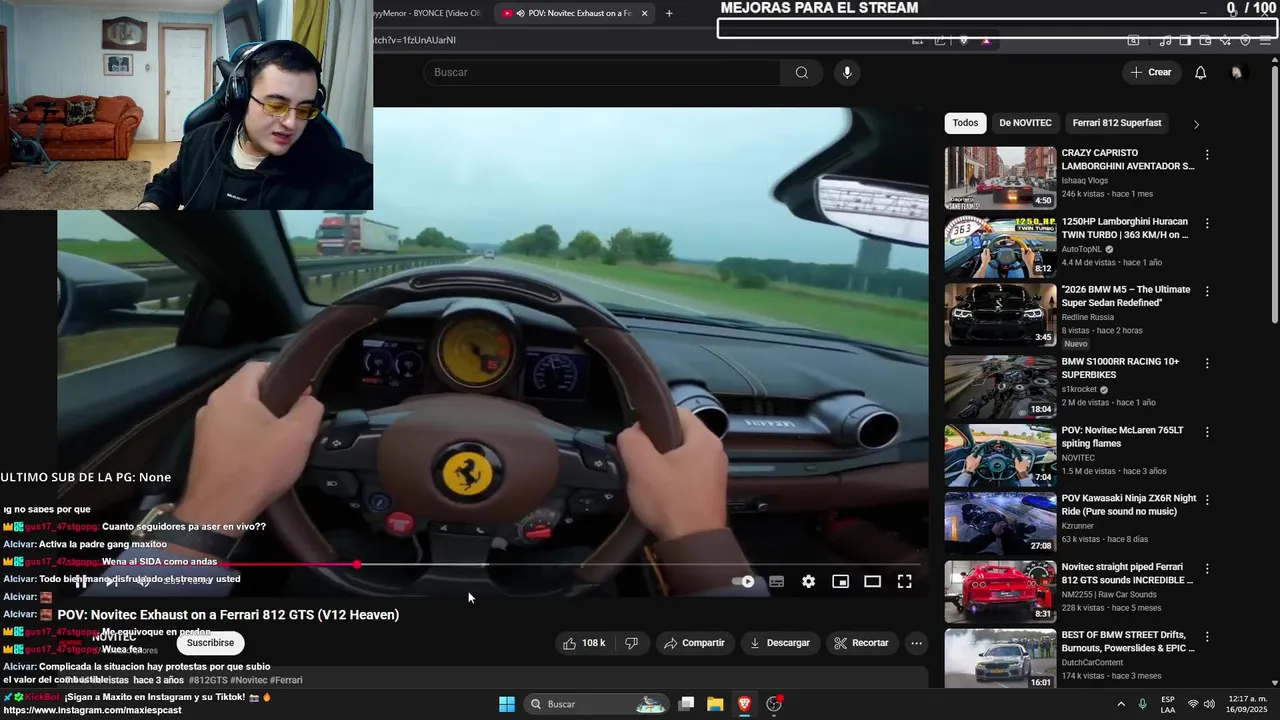
Task: Open more actions ellipsis below the video
Action: coord(916,643)
